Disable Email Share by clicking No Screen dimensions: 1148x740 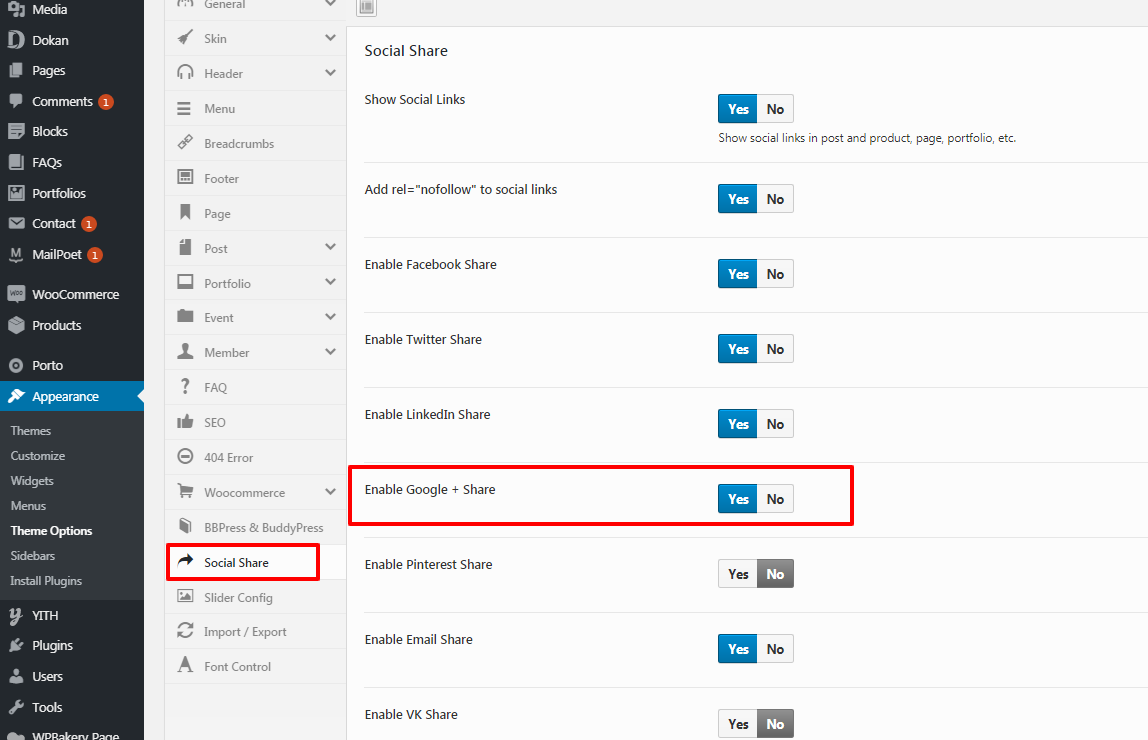[775, 649]
